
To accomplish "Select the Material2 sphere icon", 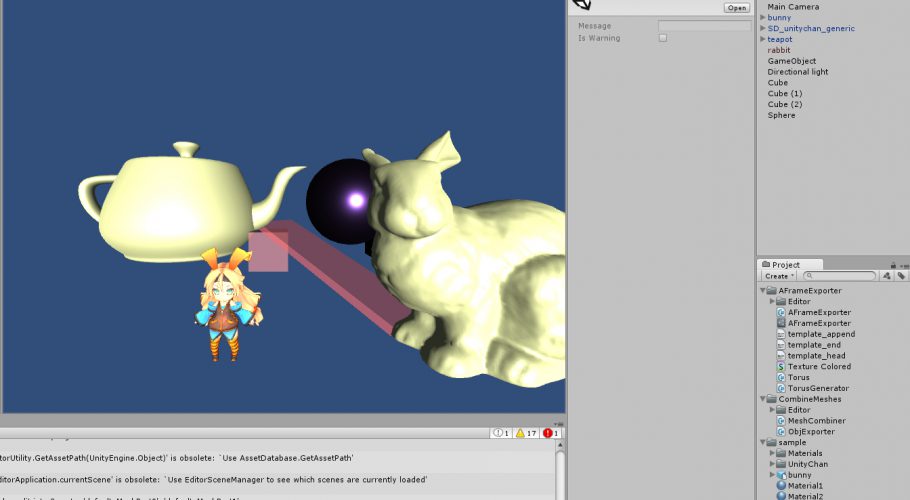I will click(x=781, y=497).
